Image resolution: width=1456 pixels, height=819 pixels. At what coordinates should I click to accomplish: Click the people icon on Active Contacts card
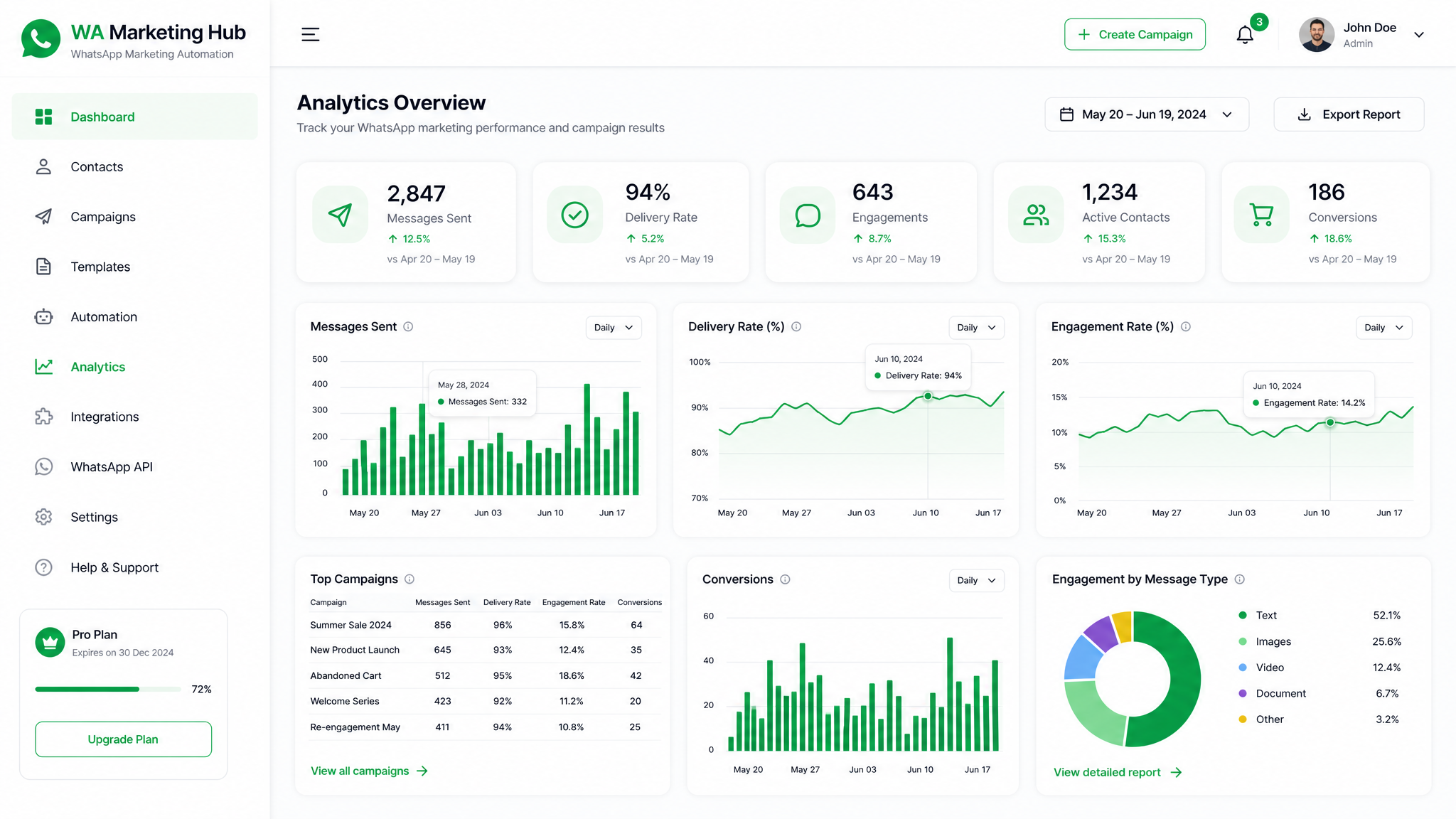click(1036, 215)
